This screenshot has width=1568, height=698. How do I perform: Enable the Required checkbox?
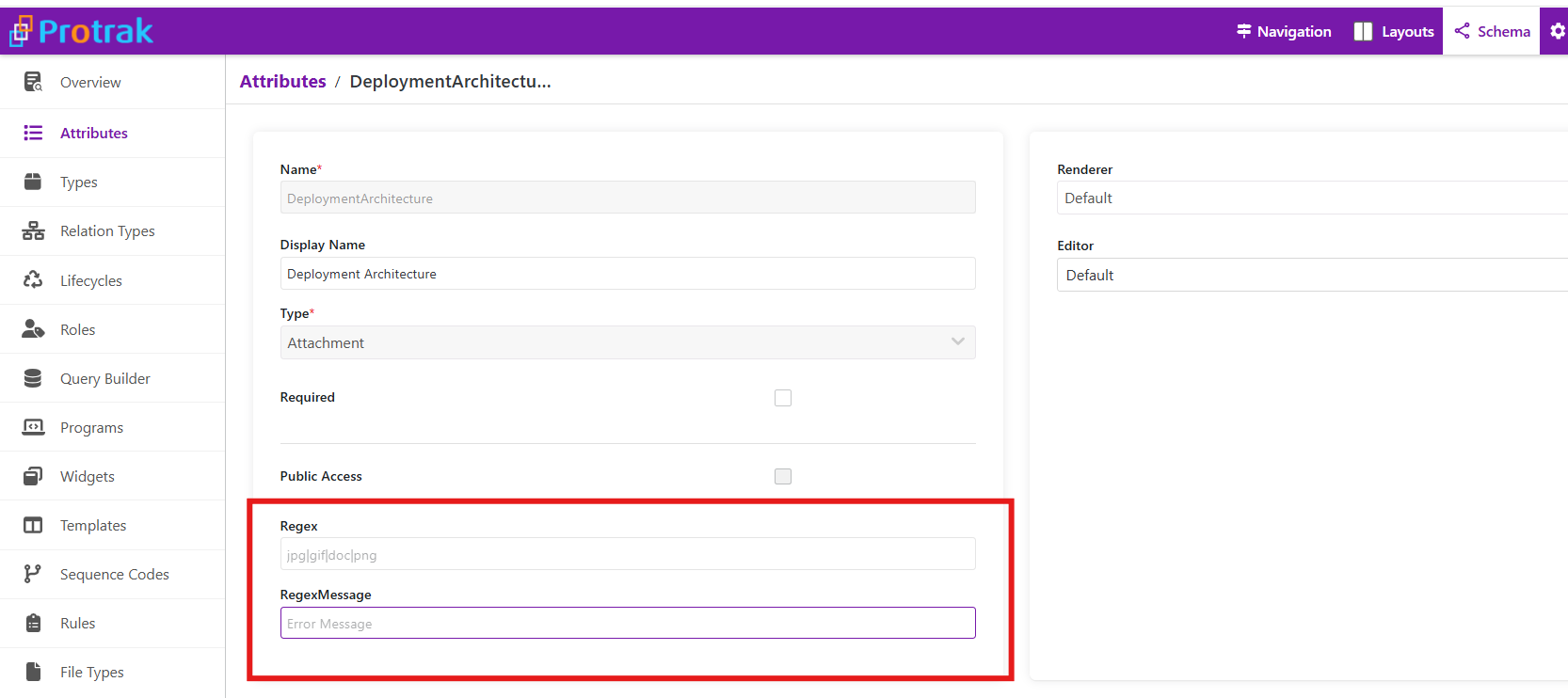point(783,398)
